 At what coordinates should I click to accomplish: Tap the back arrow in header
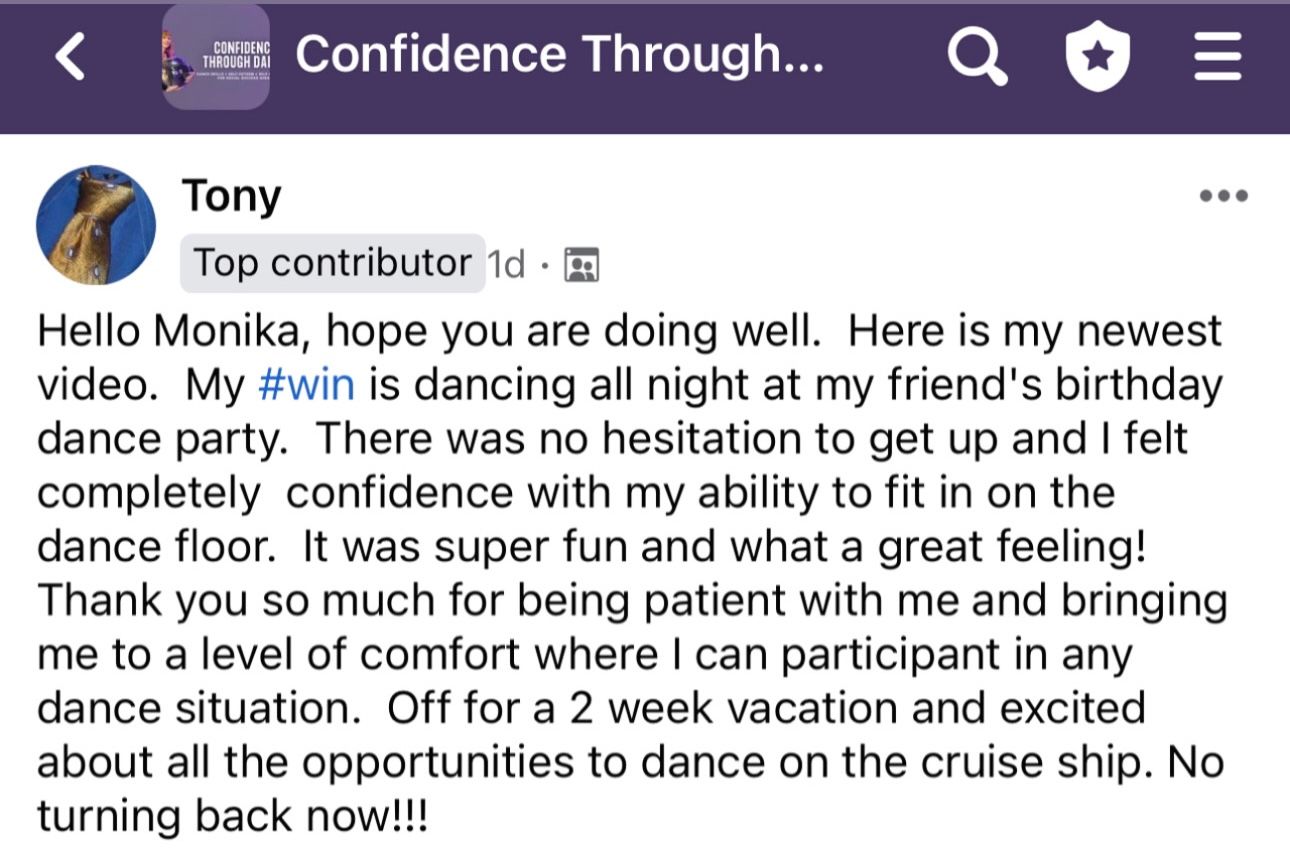pos(70,56)
